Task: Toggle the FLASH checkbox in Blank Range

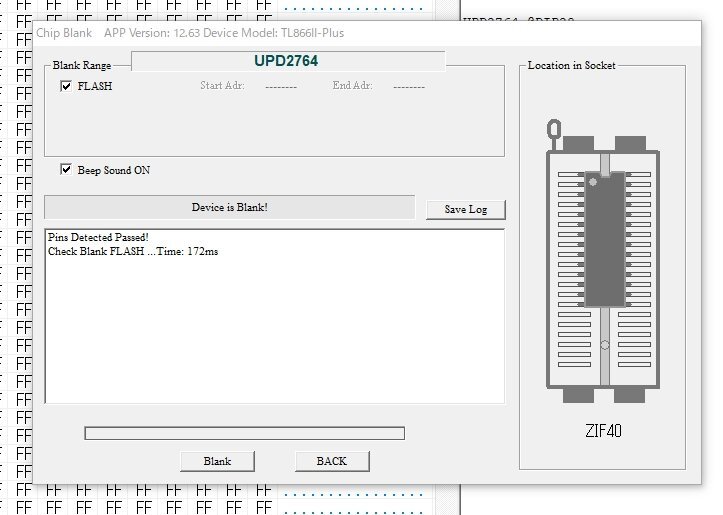Action: click(x=66, y=86)
